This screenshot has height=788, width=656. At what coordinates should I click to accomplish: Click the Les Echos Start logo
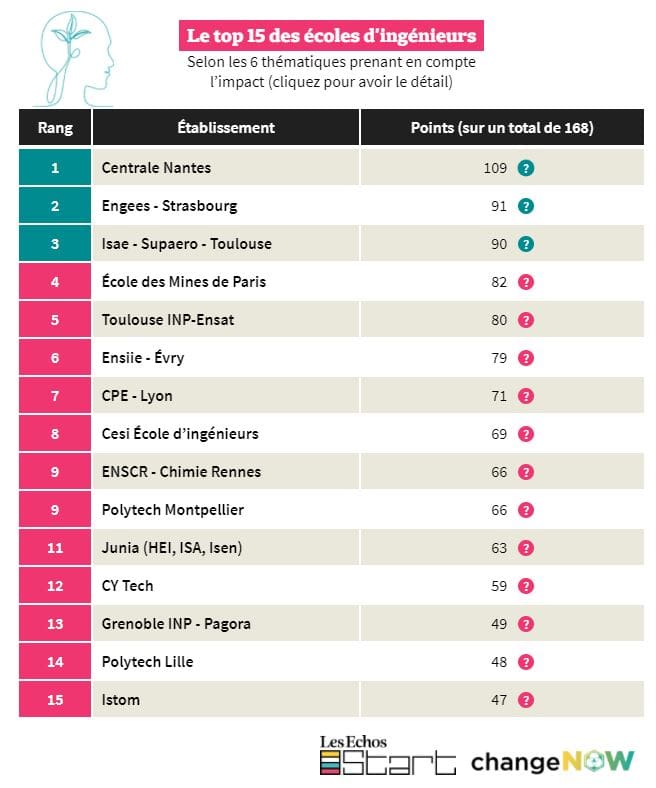coord(388,755)
